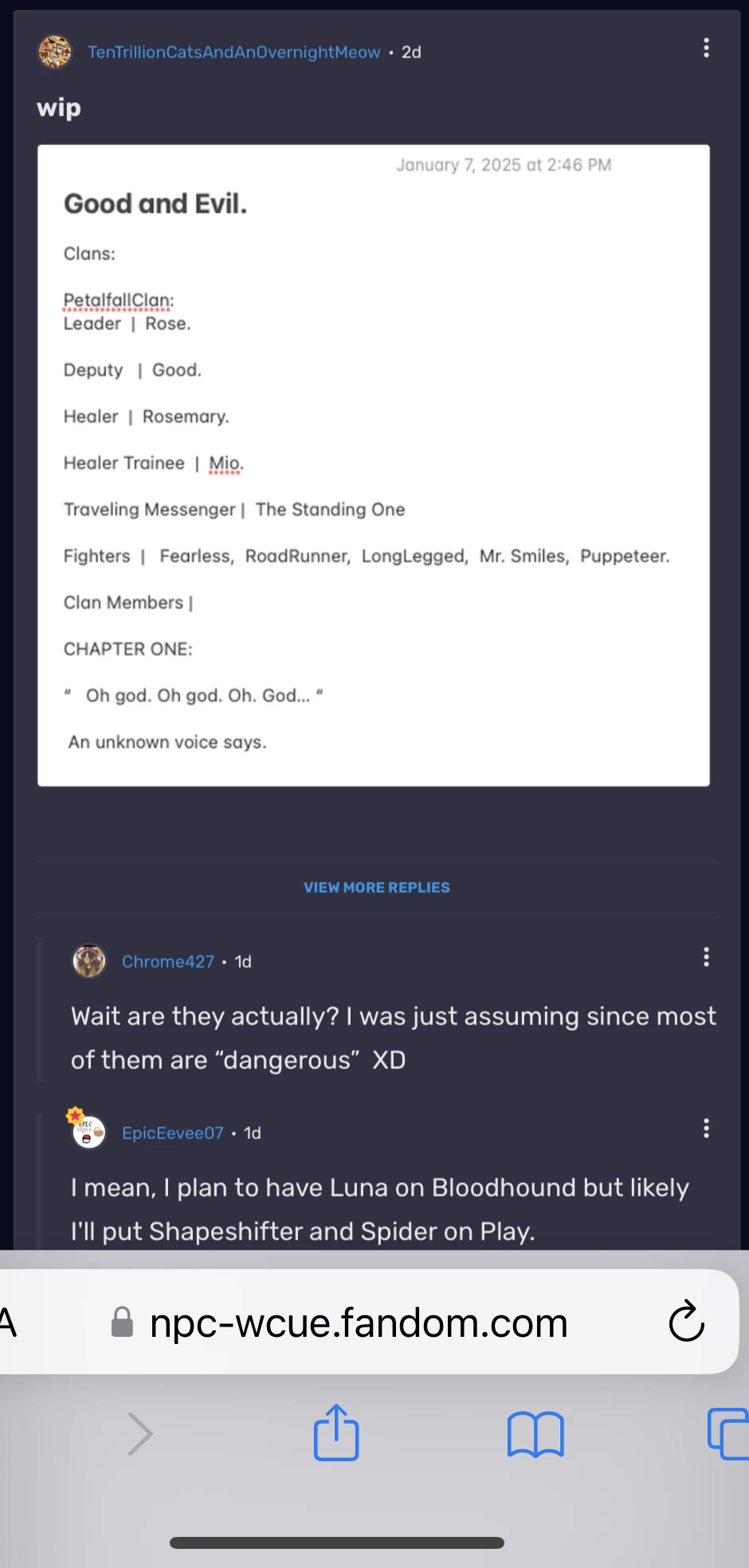Viewport: 749px width, 1568px height.
Task: Tap EpicEevee07's profile avatar
Action: [88, 1132]
